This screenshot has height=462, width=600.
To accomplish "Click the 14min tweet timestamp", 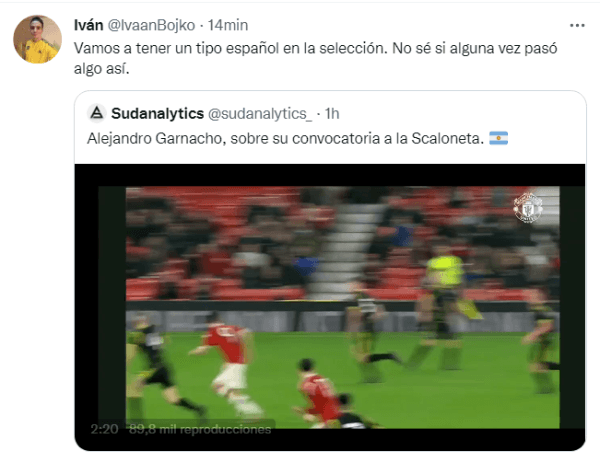I will 228,25.
